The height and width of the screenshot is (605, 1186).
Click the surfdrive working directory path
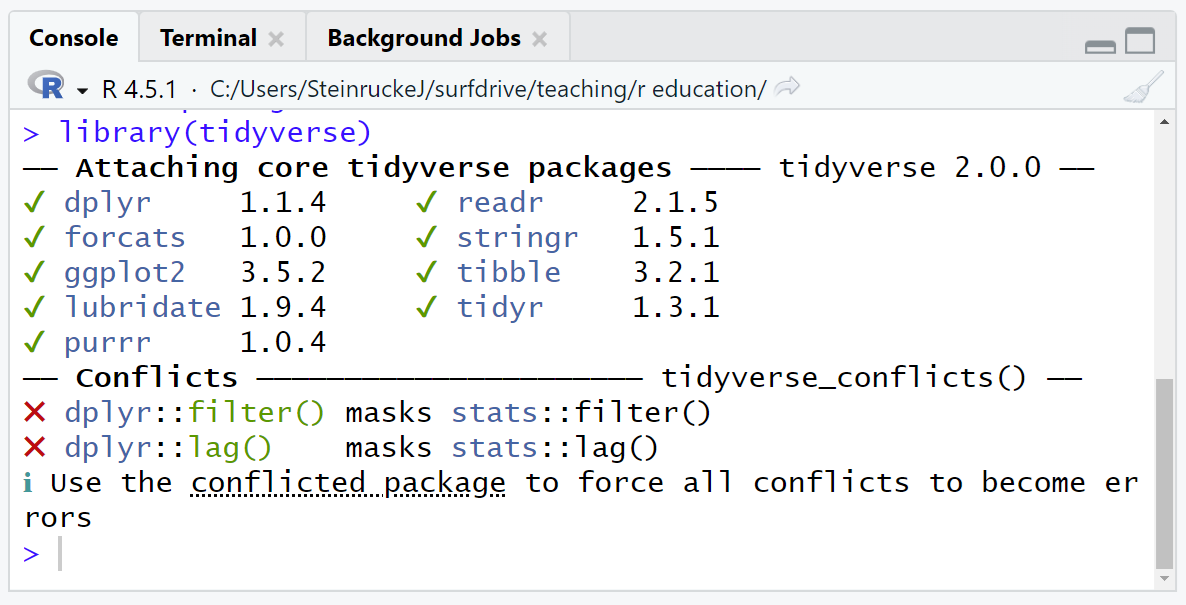[488, 89]
